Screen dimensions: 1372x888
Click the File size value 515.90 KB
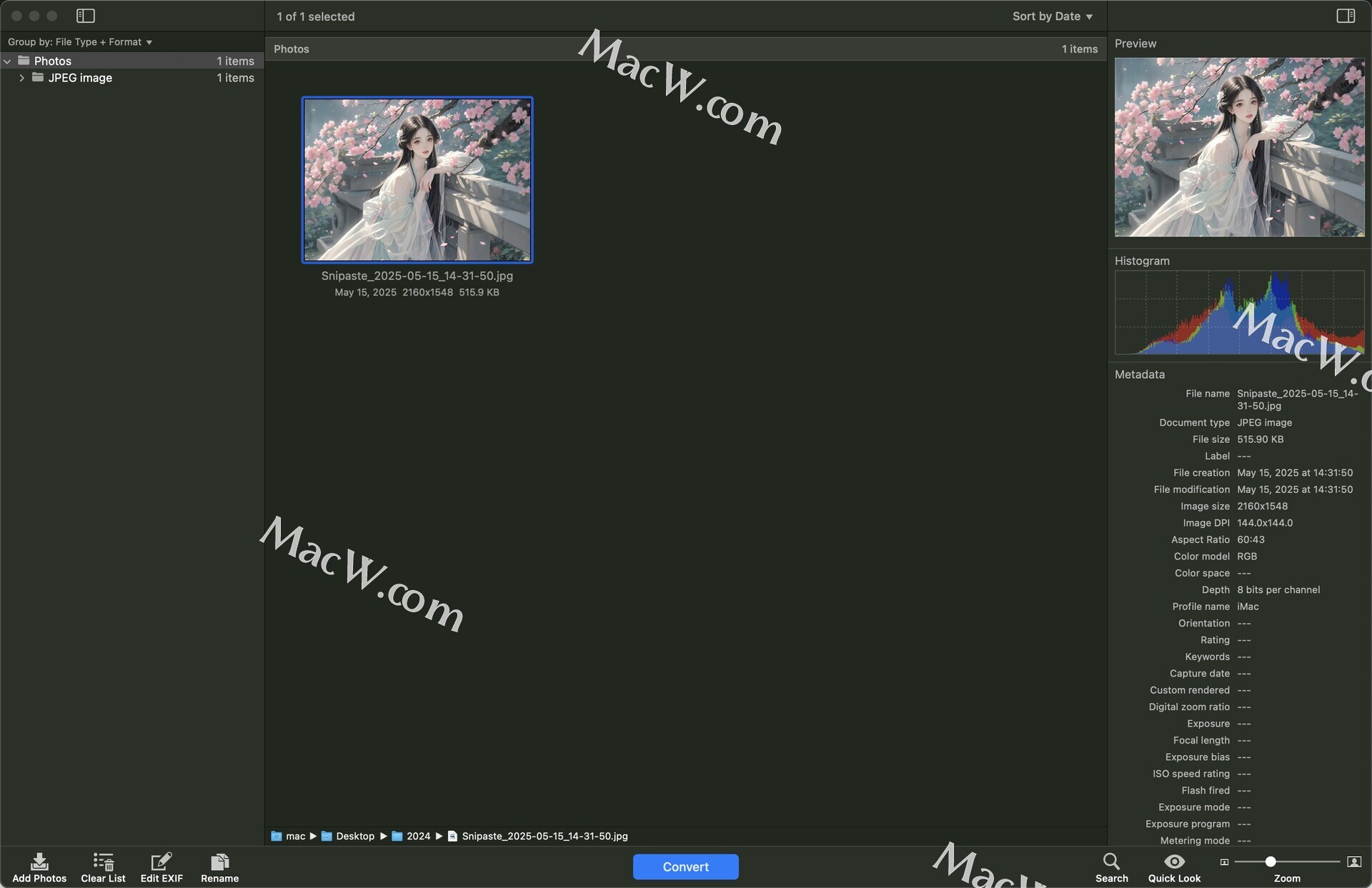coord(1260,439)
